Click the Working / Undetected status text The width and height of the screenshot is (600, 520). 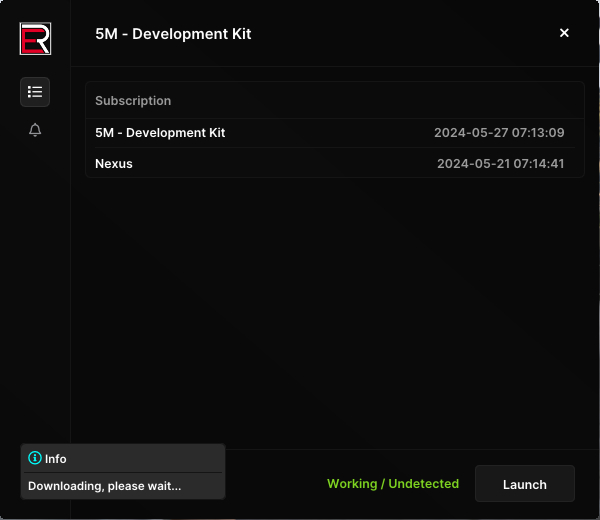tap(392, 484)
